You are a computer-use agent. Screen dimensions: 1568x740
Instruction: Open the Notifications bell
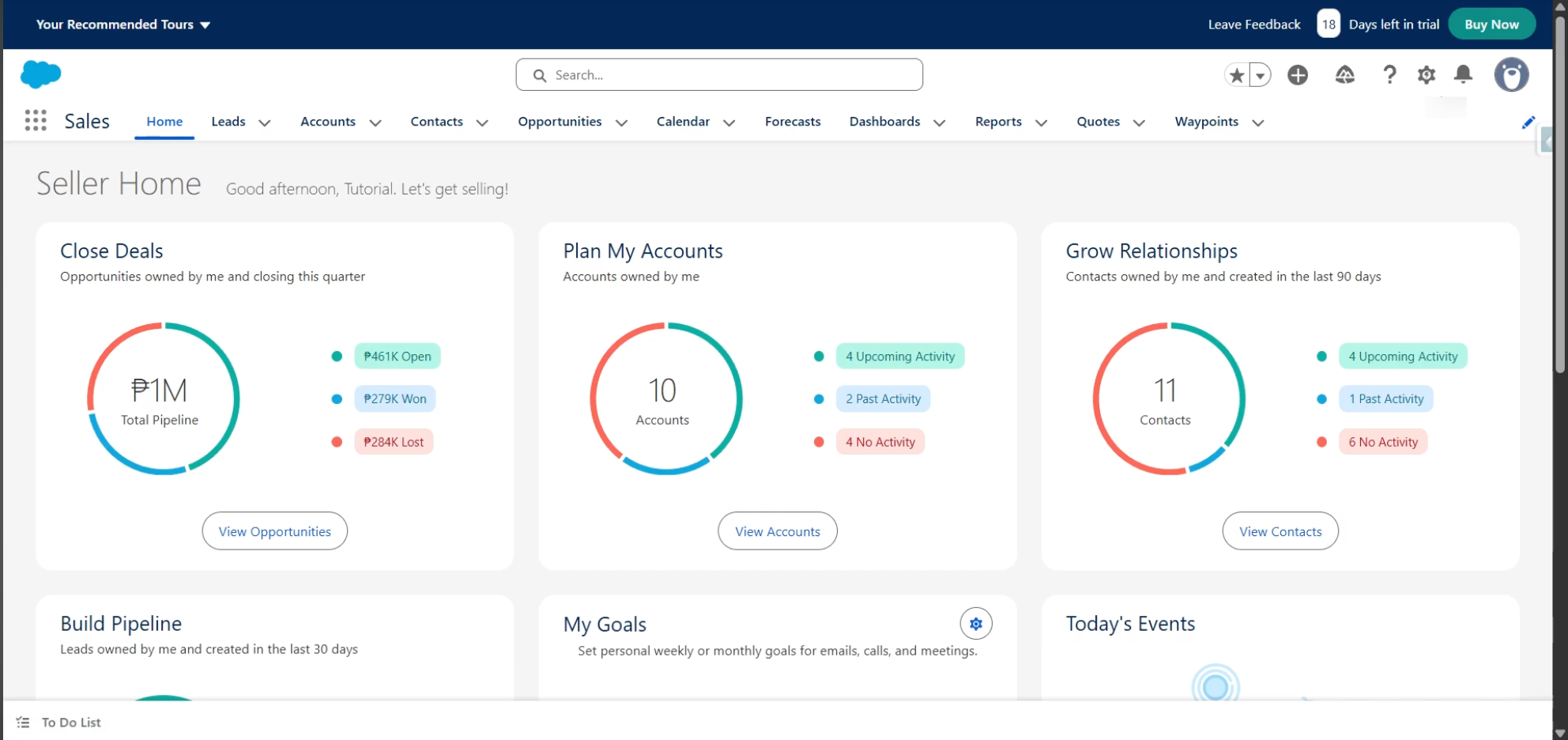click(x=1464, y=74)
